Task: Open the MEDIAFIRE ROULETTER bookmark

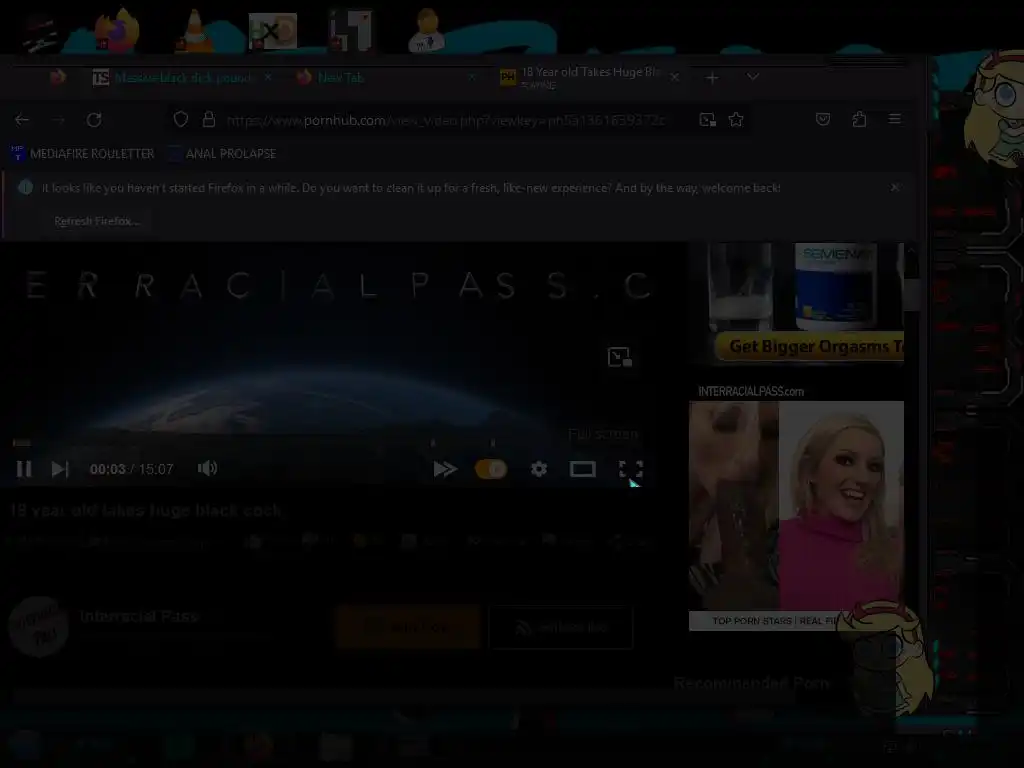Action: pos(83,153)
